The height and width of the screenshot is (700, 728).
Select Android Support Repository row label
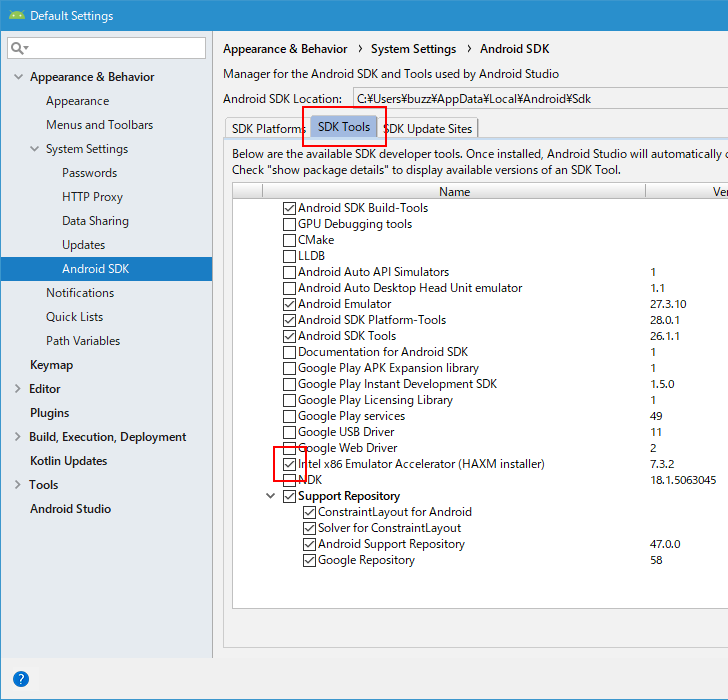tap(391, 544)
